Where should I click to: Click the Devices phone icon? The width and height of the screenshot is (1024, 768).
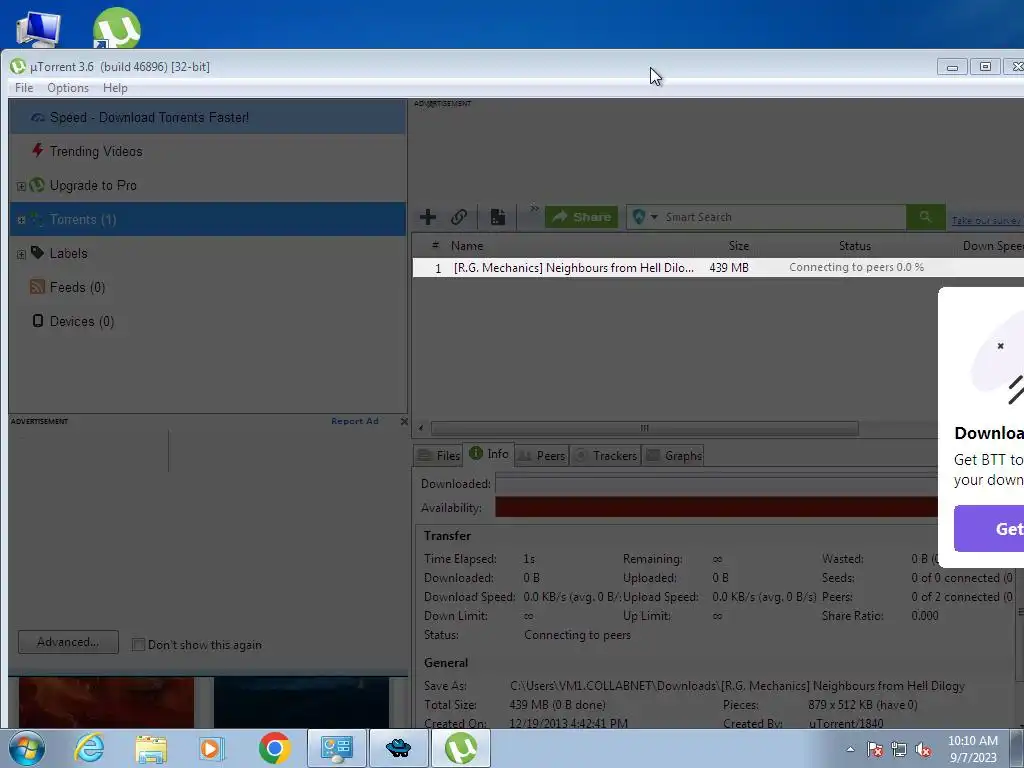click(x=38, y=321)
